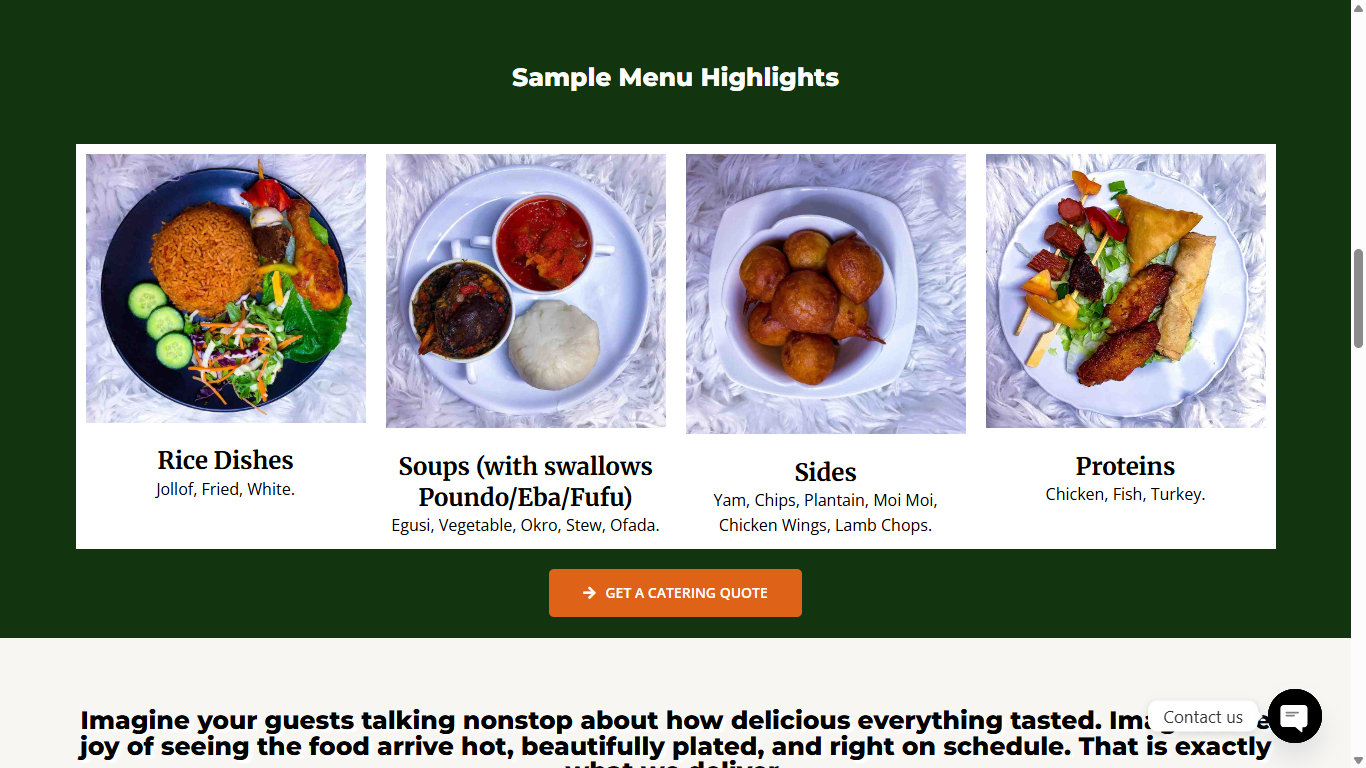Select the Rice Dishes heading
Image resolution: width=1366 pixels, height=768 pixels.
[x=226, y=460]
